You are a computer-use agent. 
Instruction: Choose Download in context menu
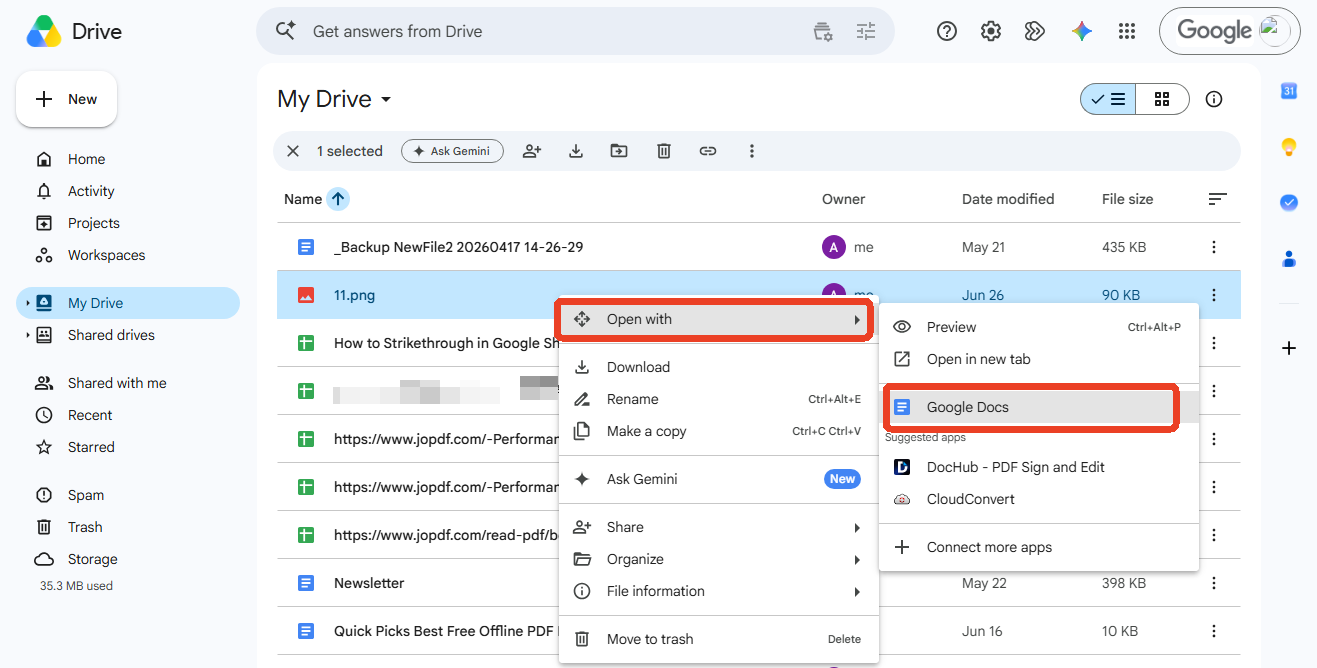(719, 367)
